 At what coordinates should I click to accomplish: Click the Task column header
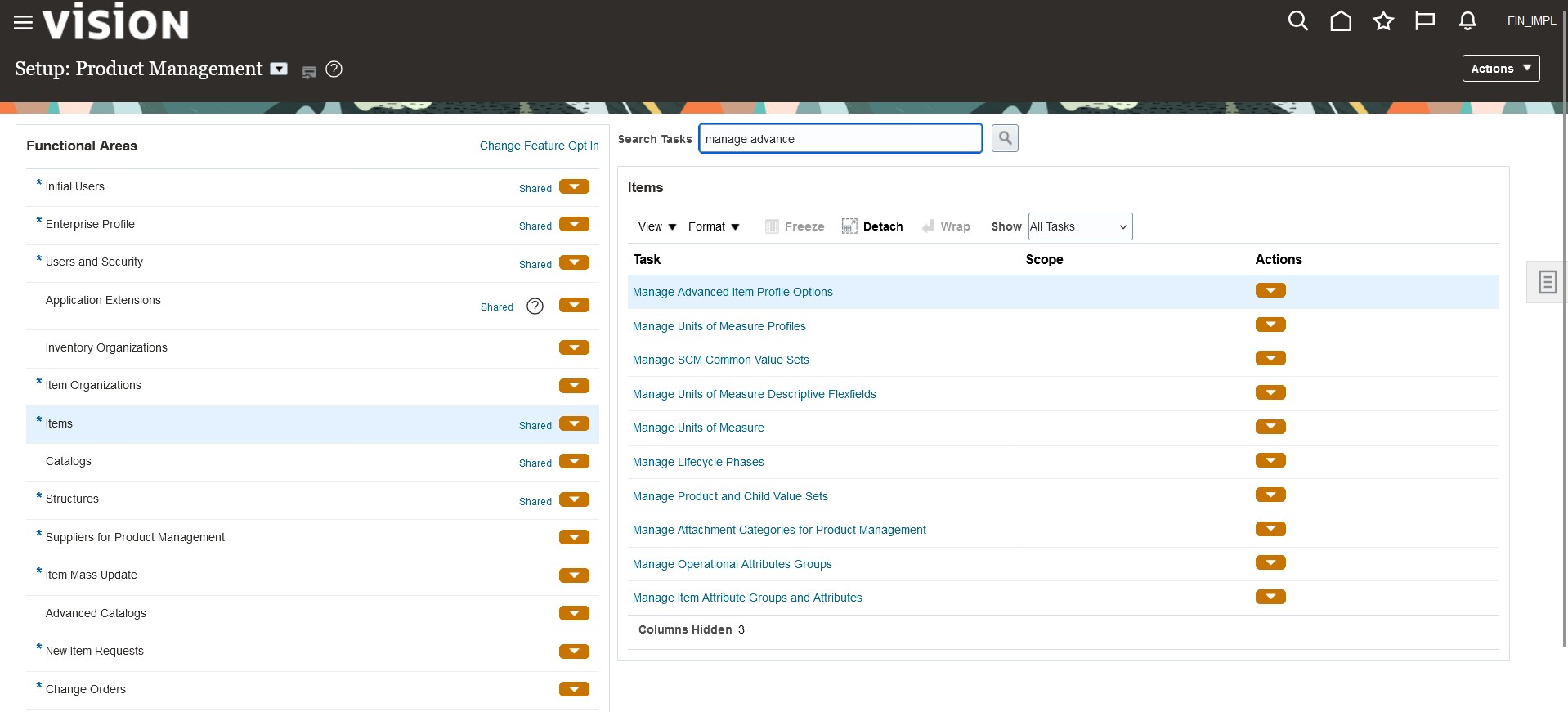[x=647, y=259]
